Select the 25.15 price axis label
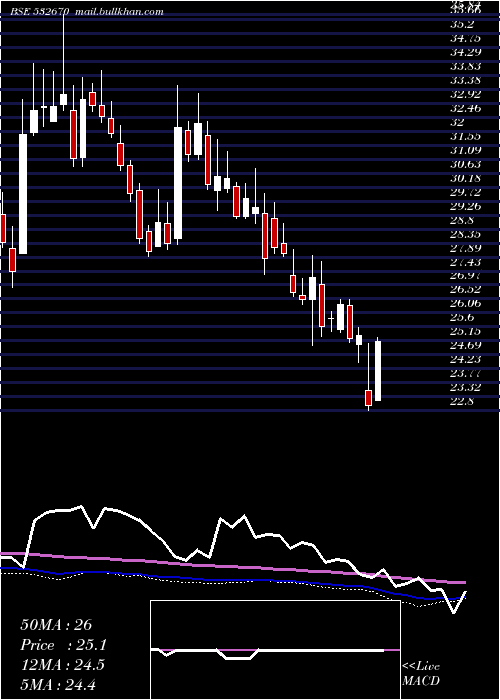This screenshot has height=700, width=500. pos(465,331)
